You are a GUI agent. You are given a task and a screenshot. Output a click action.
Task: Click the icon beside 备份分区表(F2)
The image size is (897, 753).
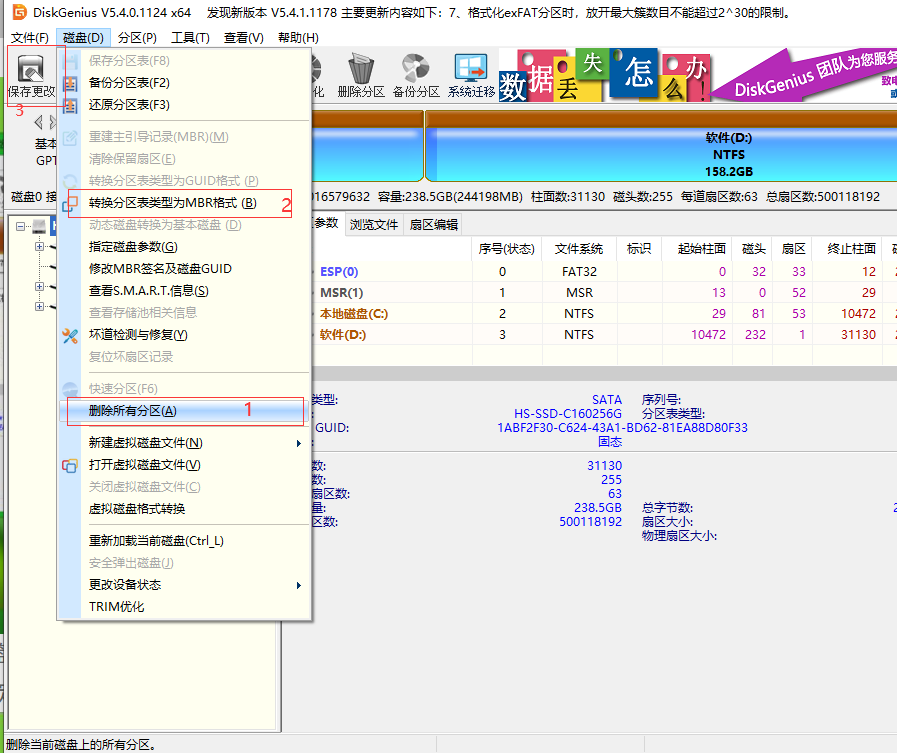click(x=70, y=83)
